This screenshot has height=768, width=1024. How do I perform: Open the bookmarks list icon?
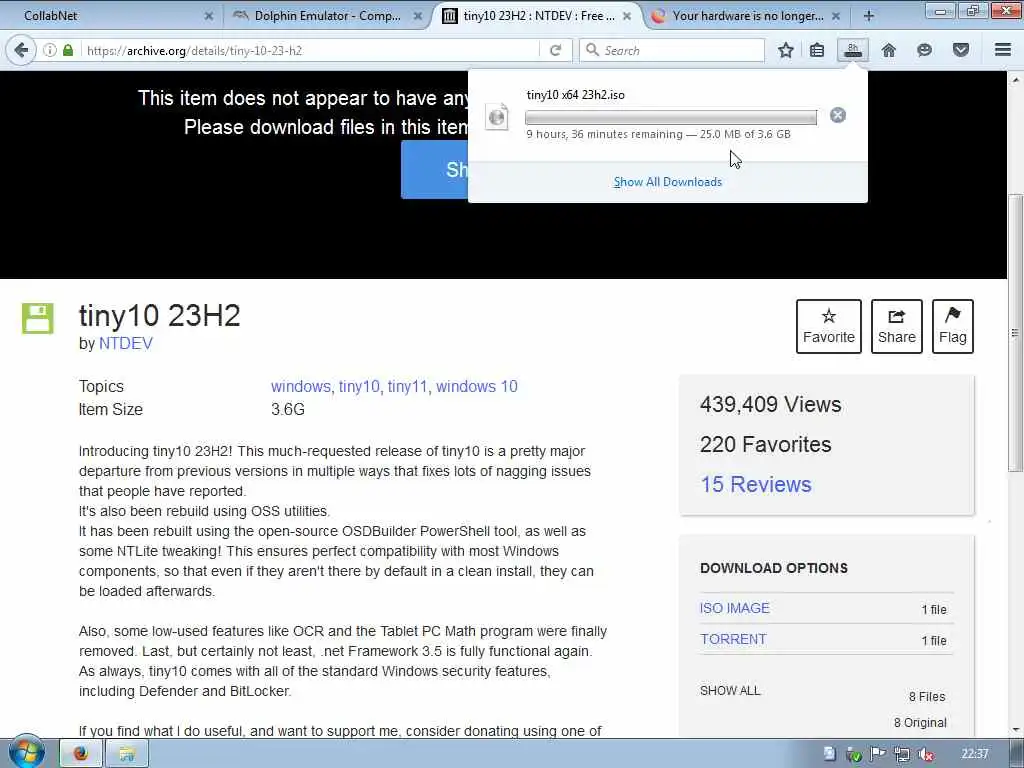tap(817, 50)
